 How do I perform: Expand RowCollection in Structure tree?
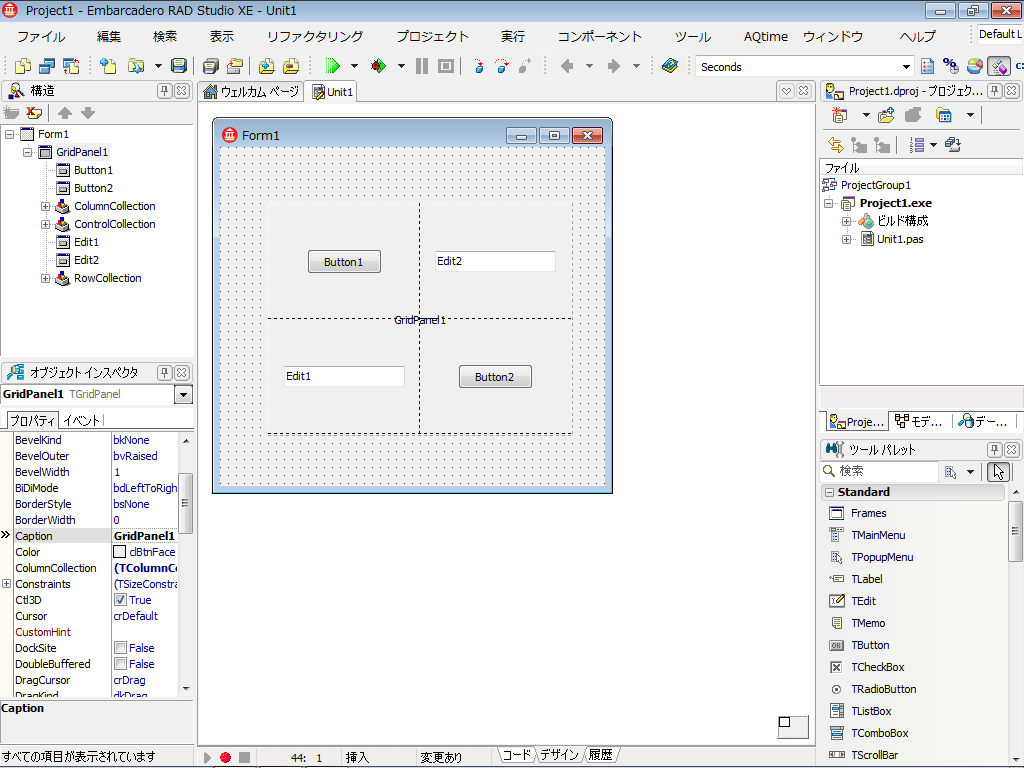point(45,278)
